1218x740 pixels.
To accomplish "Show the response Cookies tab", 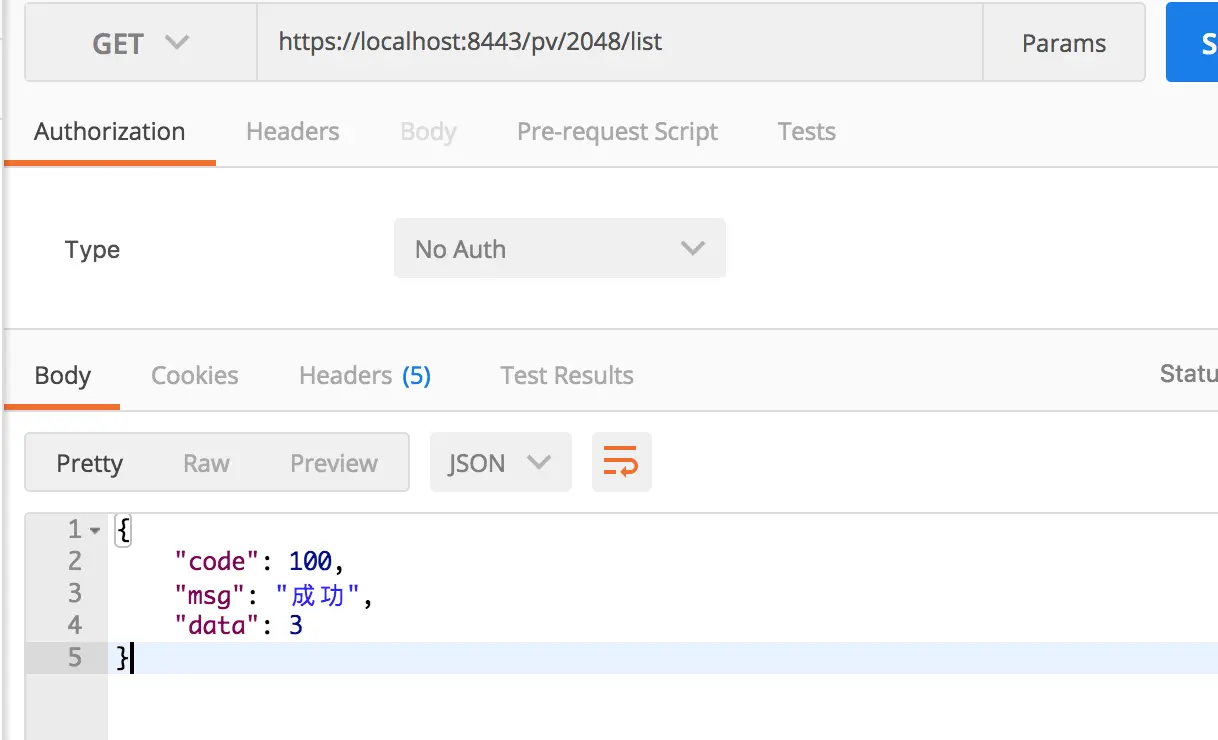I will click(194, 376).
